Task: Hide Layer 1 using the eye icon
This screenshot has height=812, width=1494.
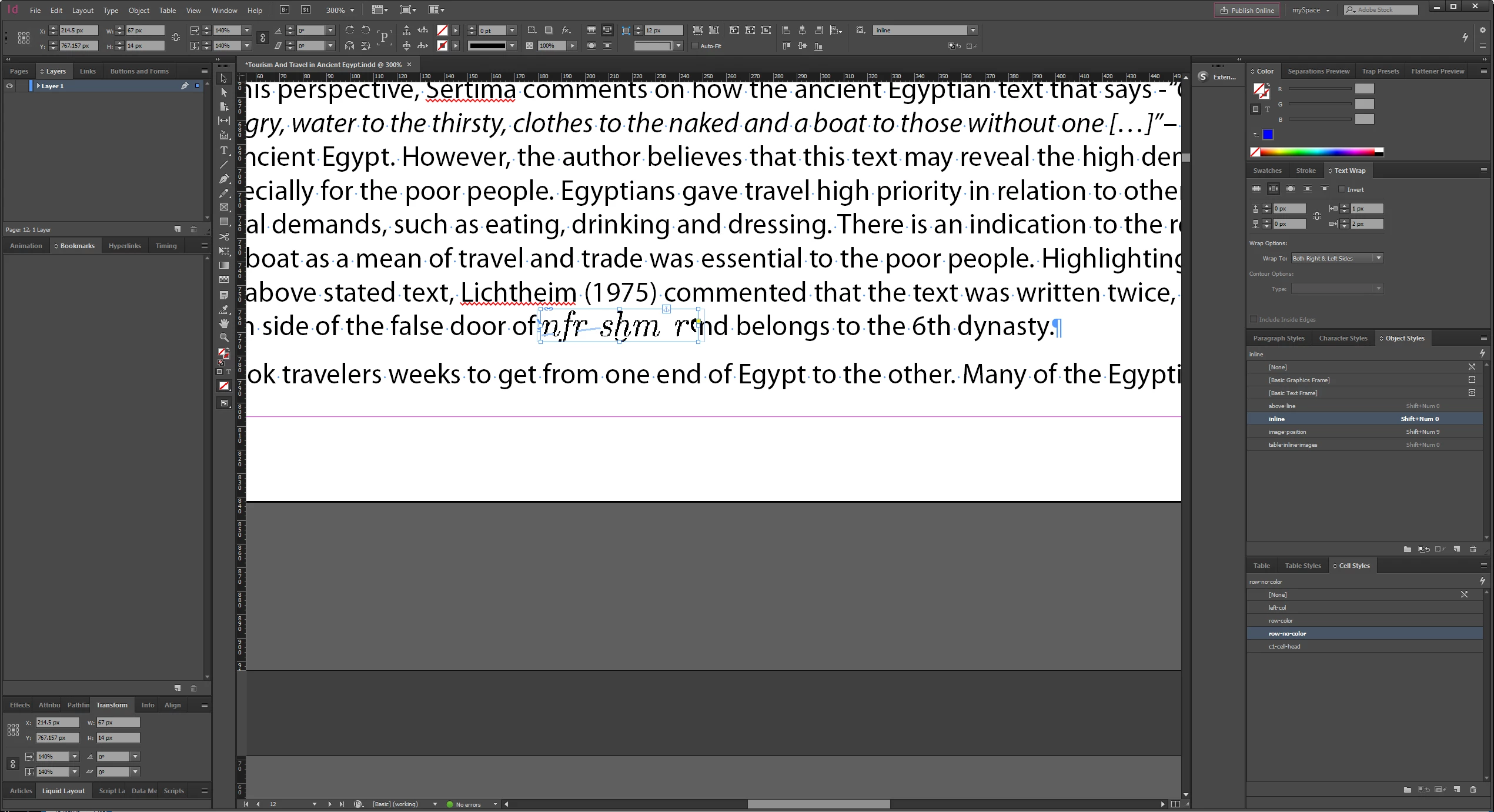Action: 9,86
